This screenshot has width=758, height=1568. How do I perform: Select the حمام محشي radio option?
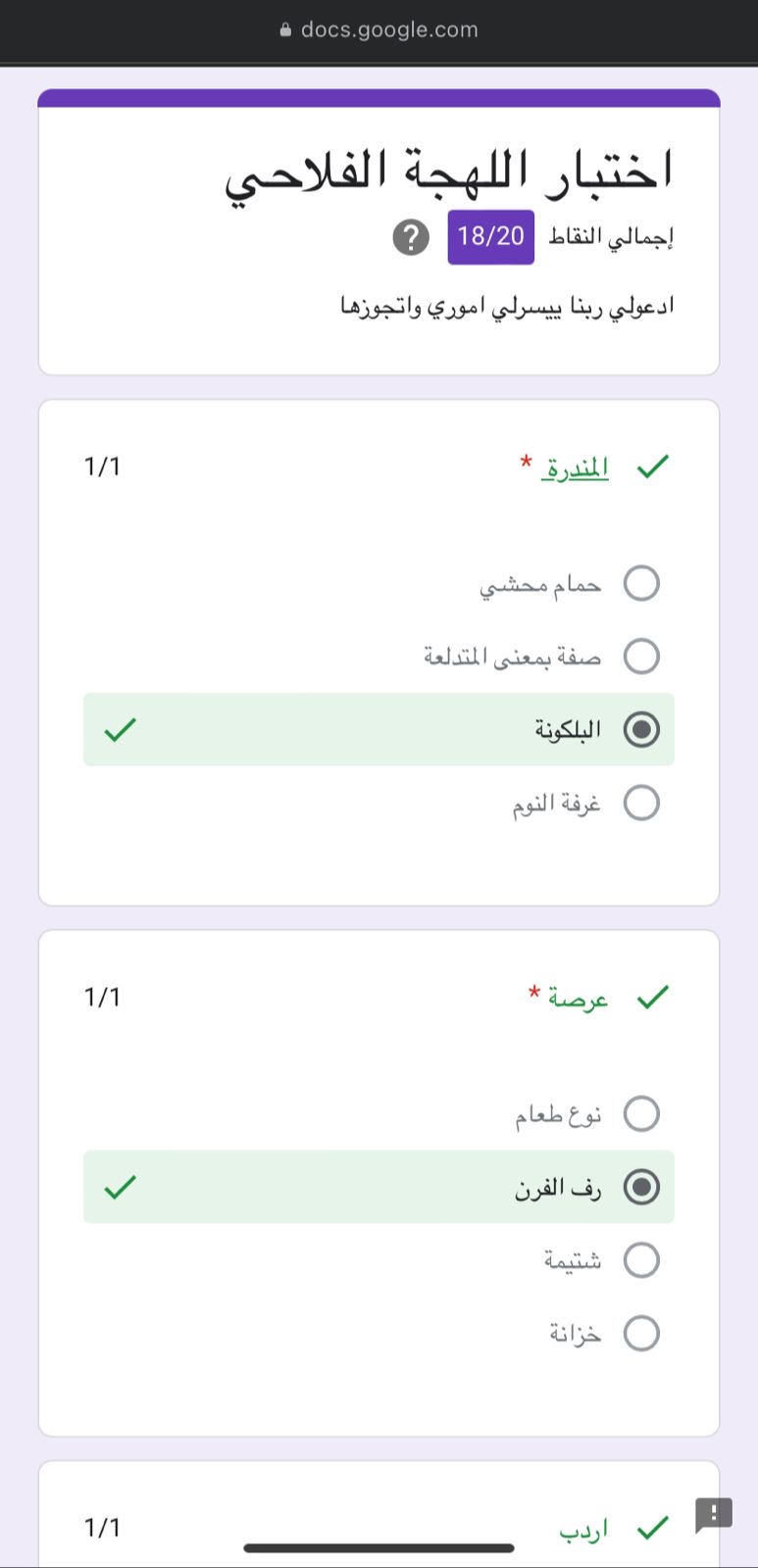tap(641, 583)
